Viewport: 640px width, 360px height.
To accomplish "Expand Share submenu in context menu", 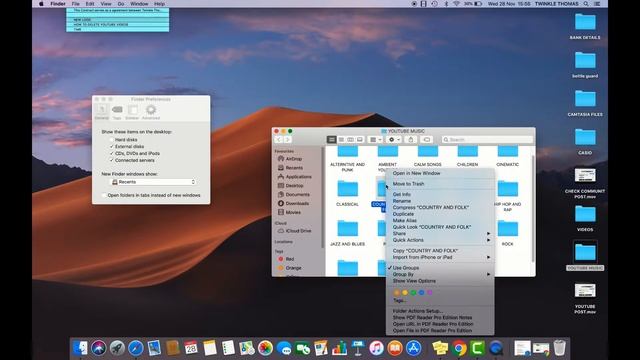I will pos(440,233).
